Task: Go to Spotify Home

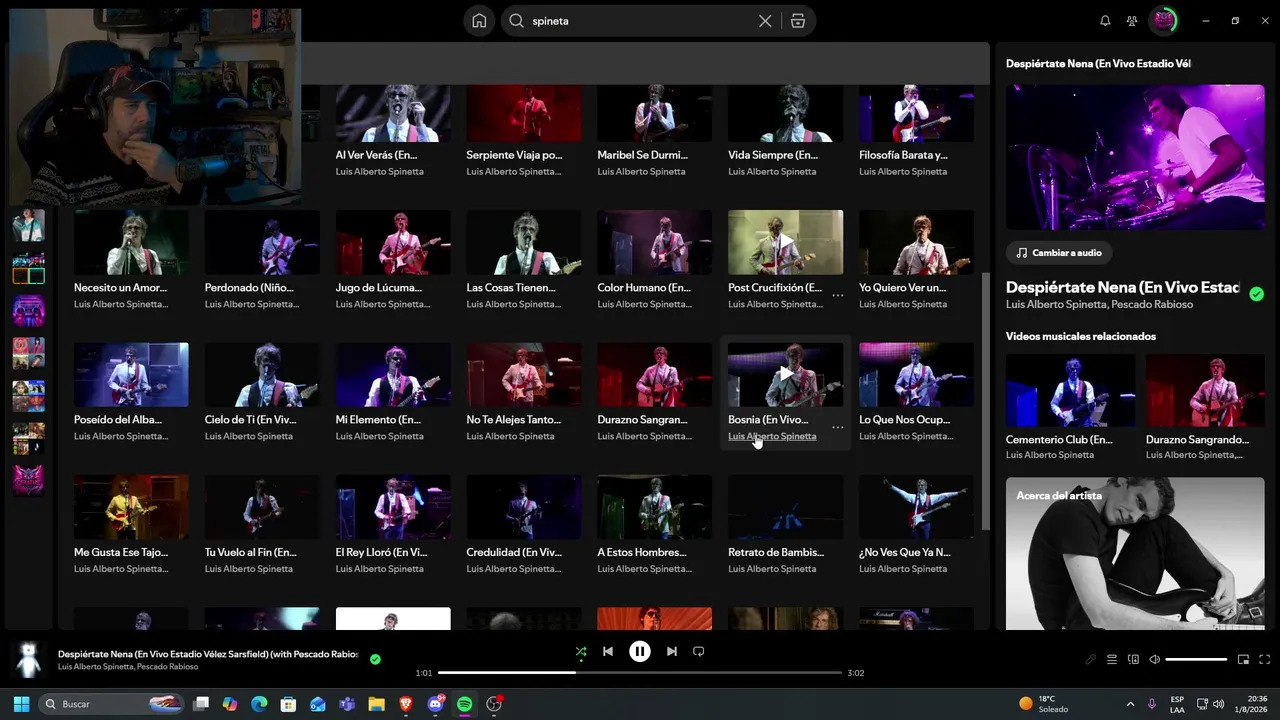Action: 479,21
